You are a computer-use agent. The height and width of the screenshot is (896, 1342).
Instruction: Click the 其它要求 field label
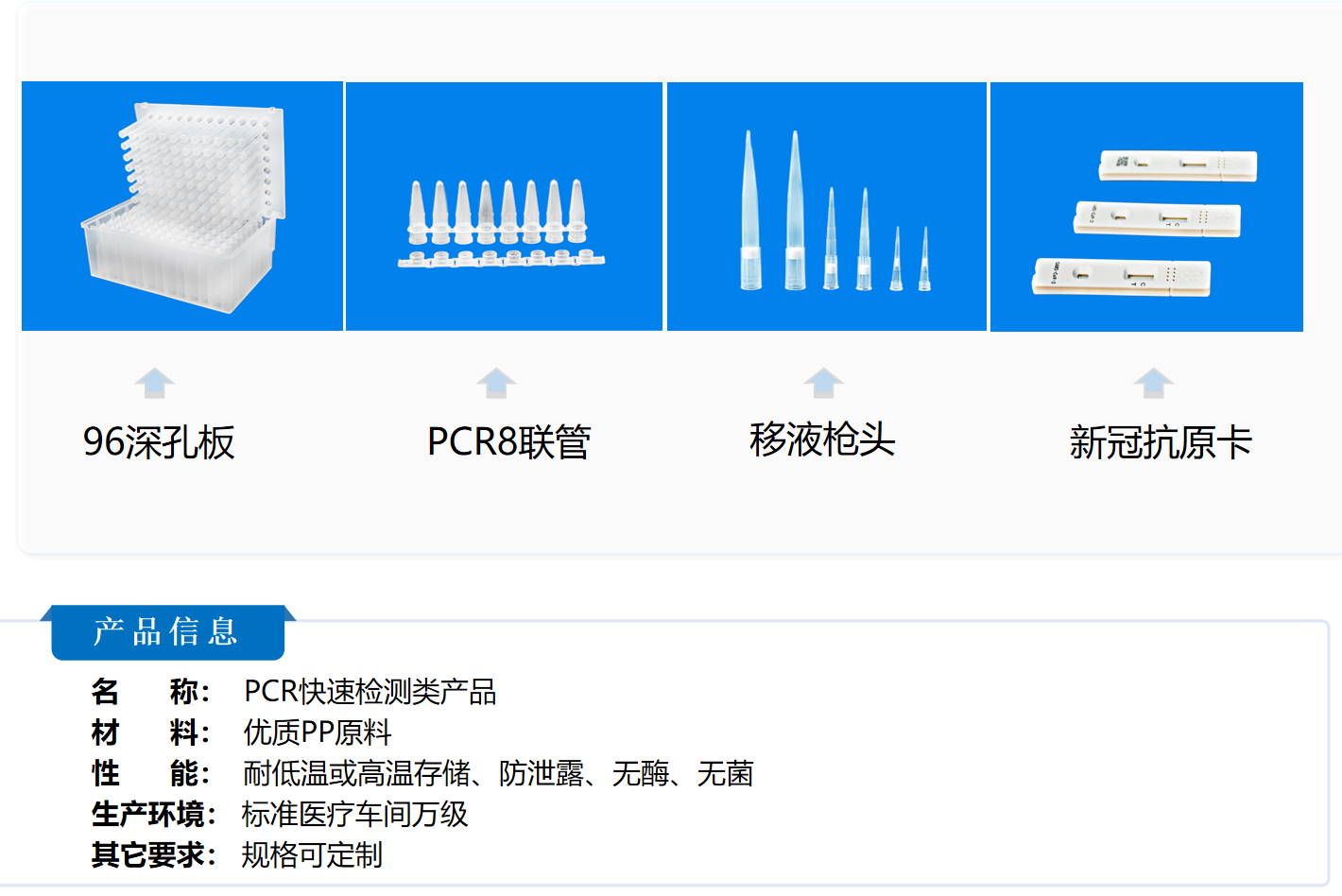pos(153,854)
